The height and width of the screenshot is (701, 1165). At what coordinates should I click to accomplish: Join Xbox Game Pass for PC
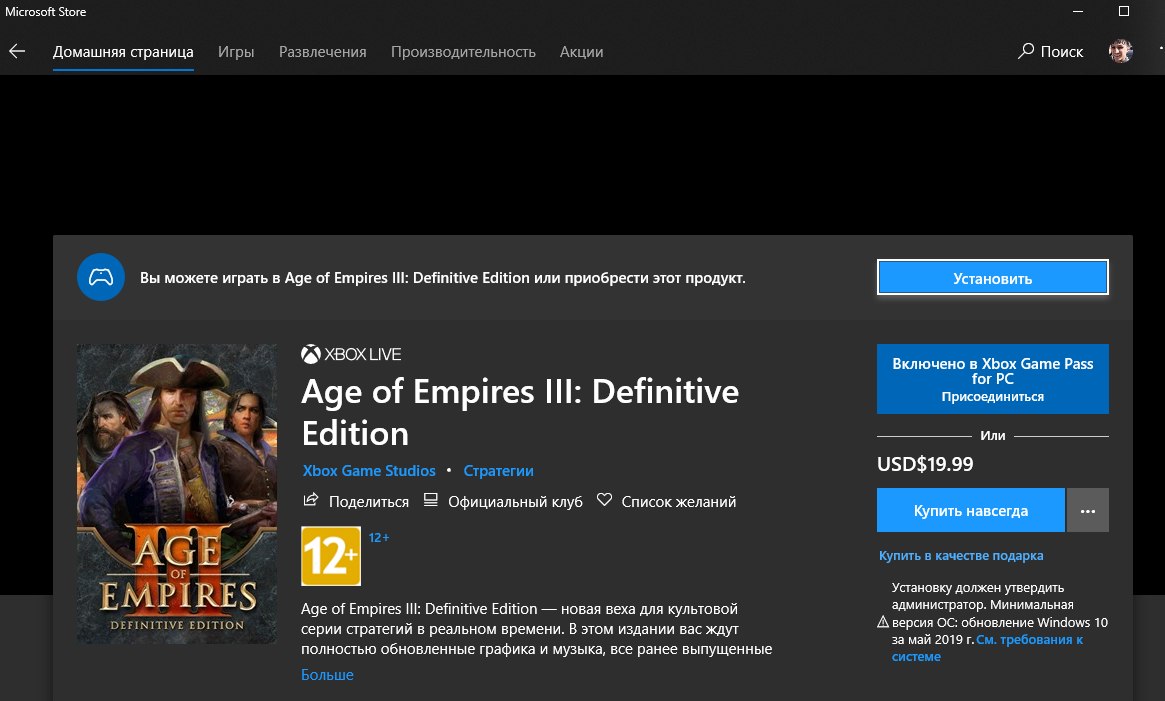point(993,379)
